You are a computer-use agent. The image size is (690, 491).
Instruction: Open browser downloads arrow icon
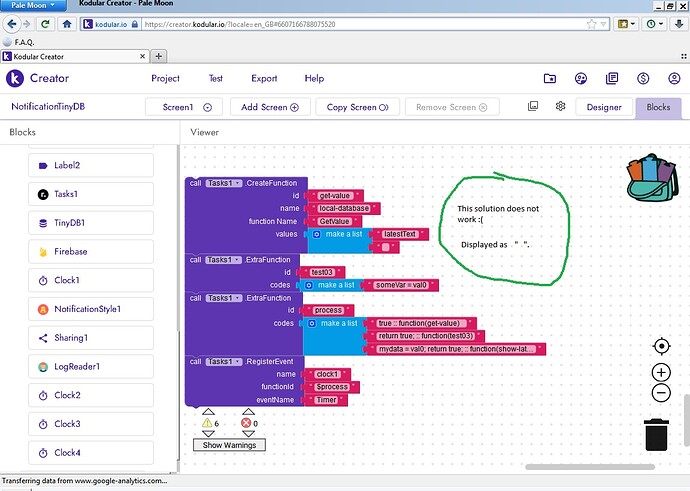coord(679,24)
